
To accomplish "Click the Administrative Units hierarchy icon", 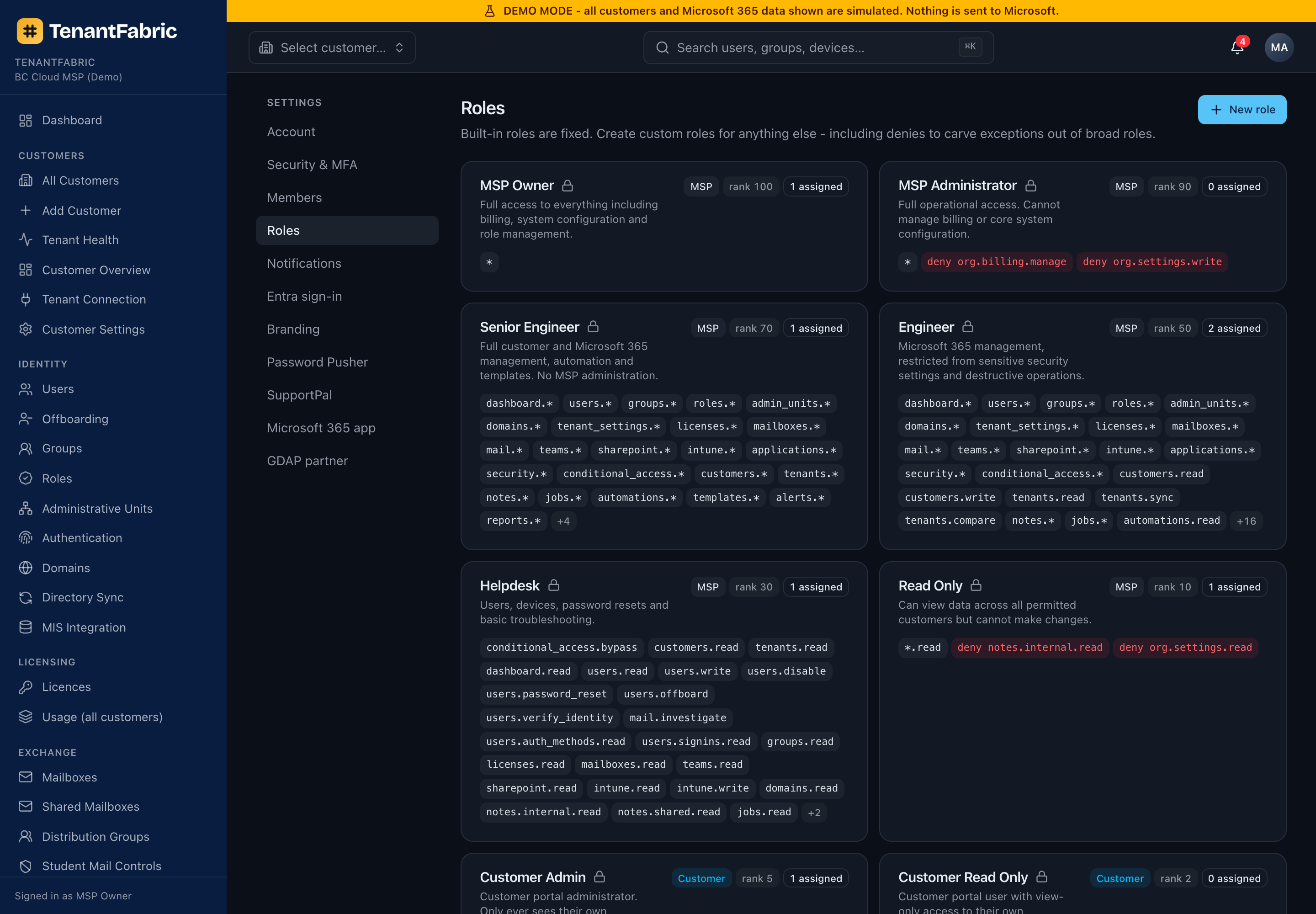I will click(25, 508).
